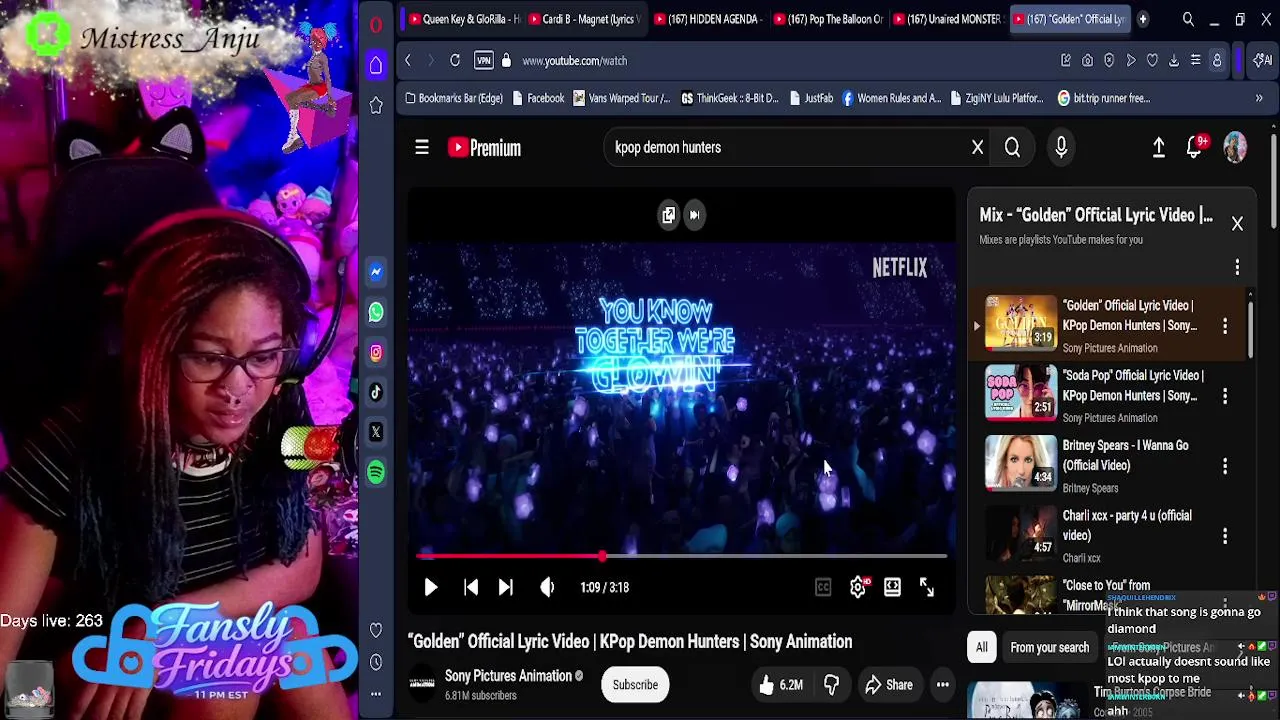Clear the YouTube search text
Viewport: 1280px width, 720px height.
(978, 148)
